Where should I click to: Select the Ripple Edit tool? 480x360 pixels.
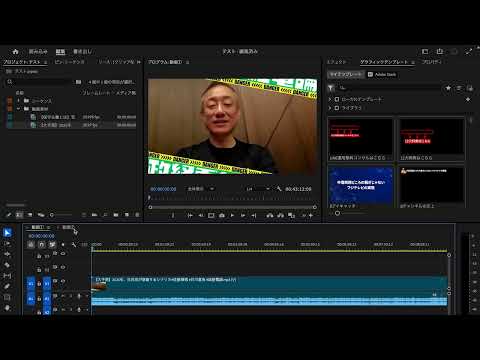(x=7, y=254)
